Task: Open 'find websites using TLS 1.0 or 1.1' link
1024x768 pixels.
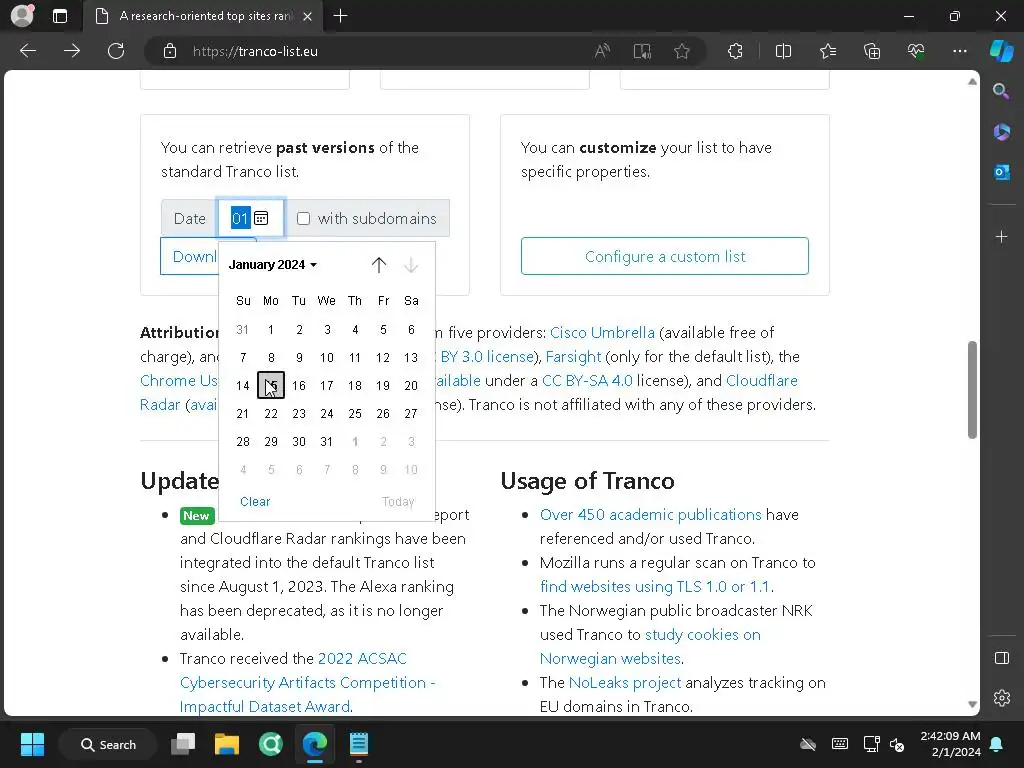Action: [655, 586]
